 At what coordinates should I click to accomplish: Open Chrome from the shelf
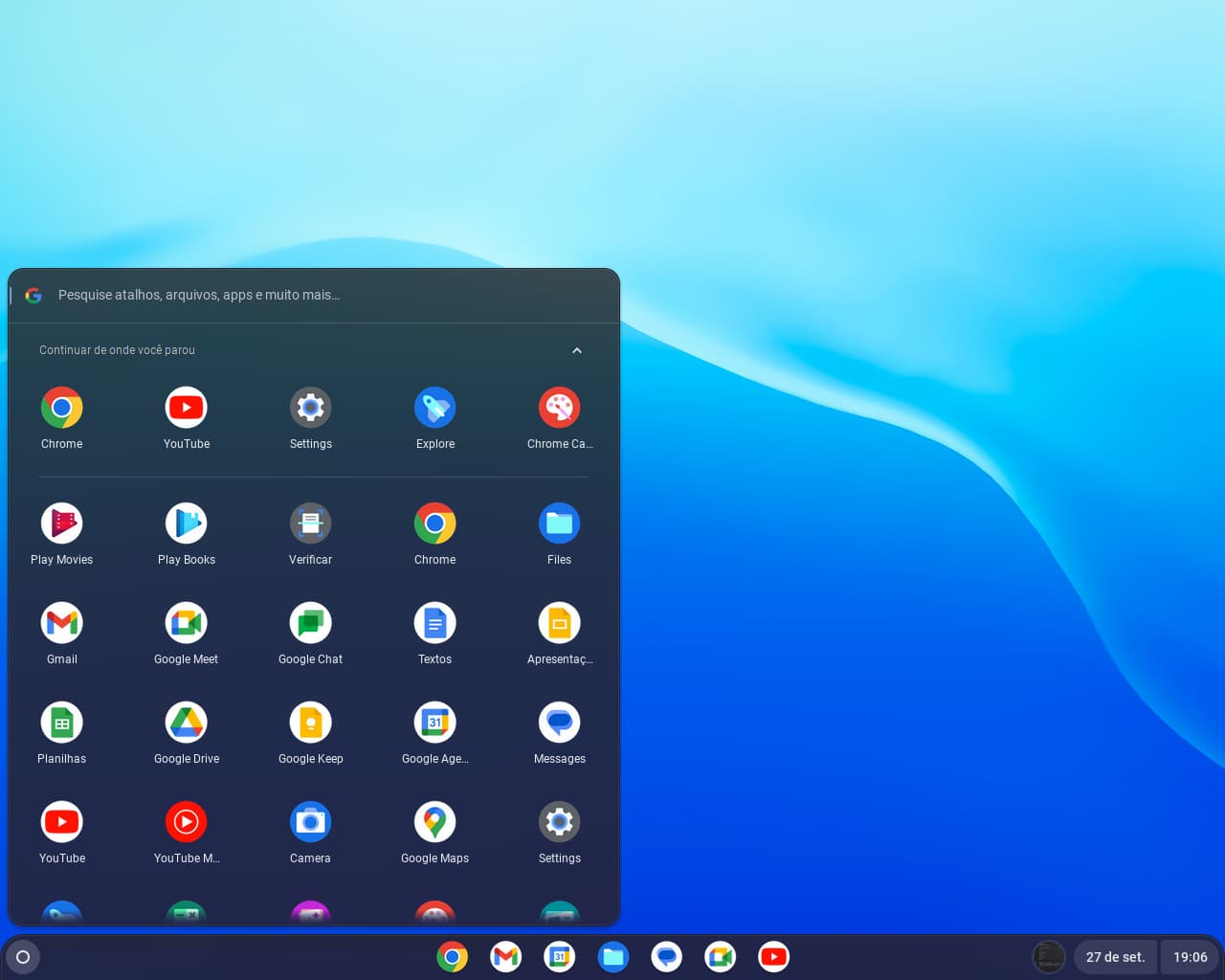[453, 957]
